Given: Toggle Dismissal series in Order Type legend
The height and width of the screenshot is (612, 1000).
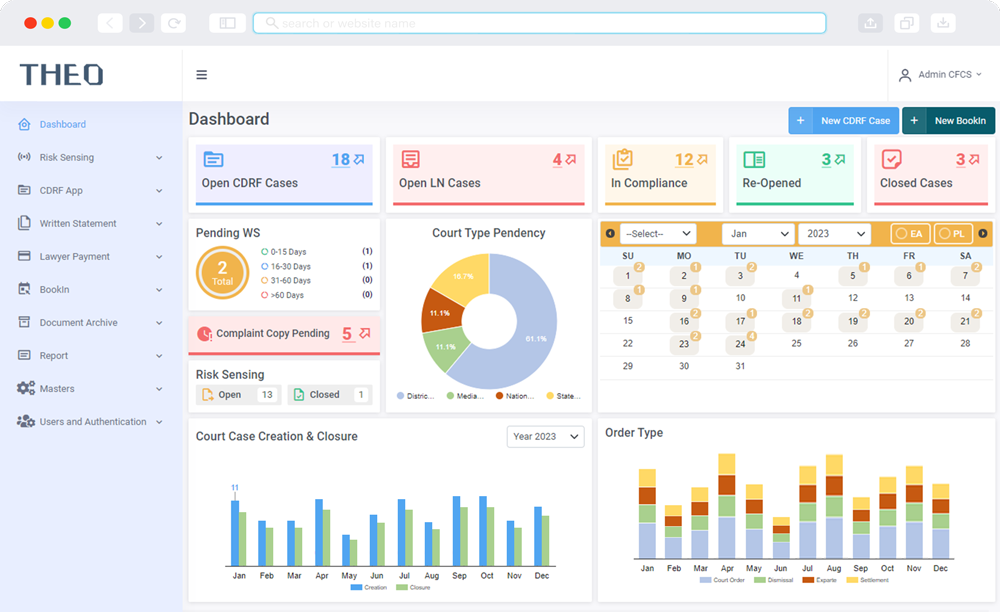Looking at the screenshot, I should tap(774, 580).
